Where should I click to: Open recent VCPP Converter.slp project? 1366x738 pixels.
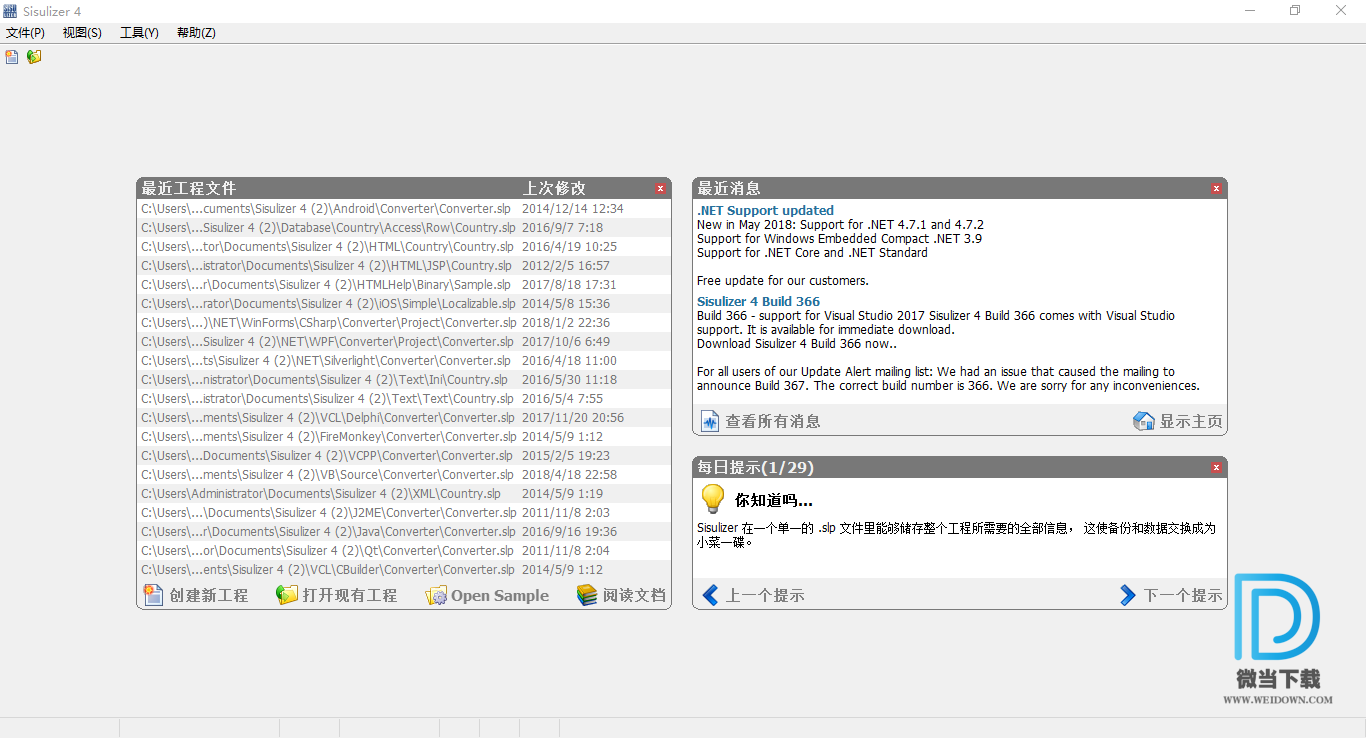[x=404, y=456]
